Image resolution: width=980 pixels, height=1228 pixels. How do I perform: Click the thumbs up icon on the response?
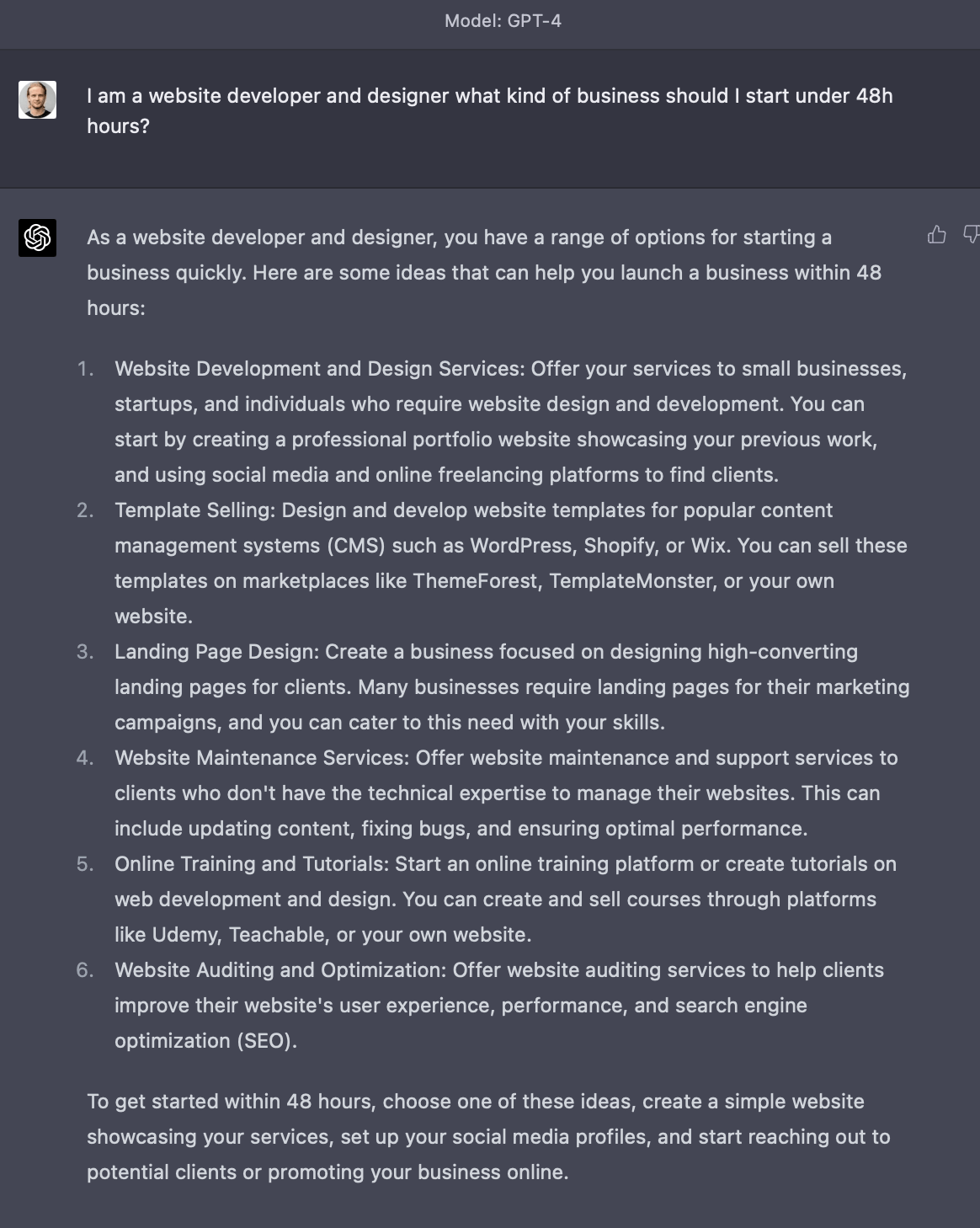(936, 235)
